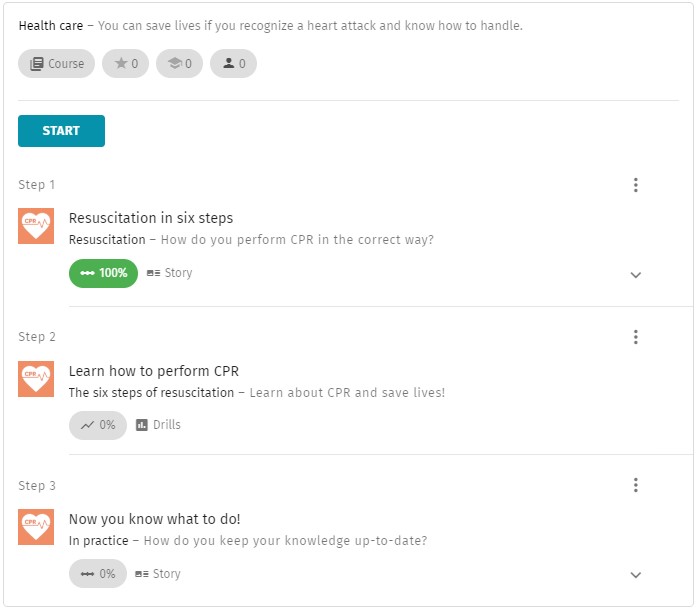
Task: Click the 0% progress badge for Drills
Action: click(x=98, y=425)
